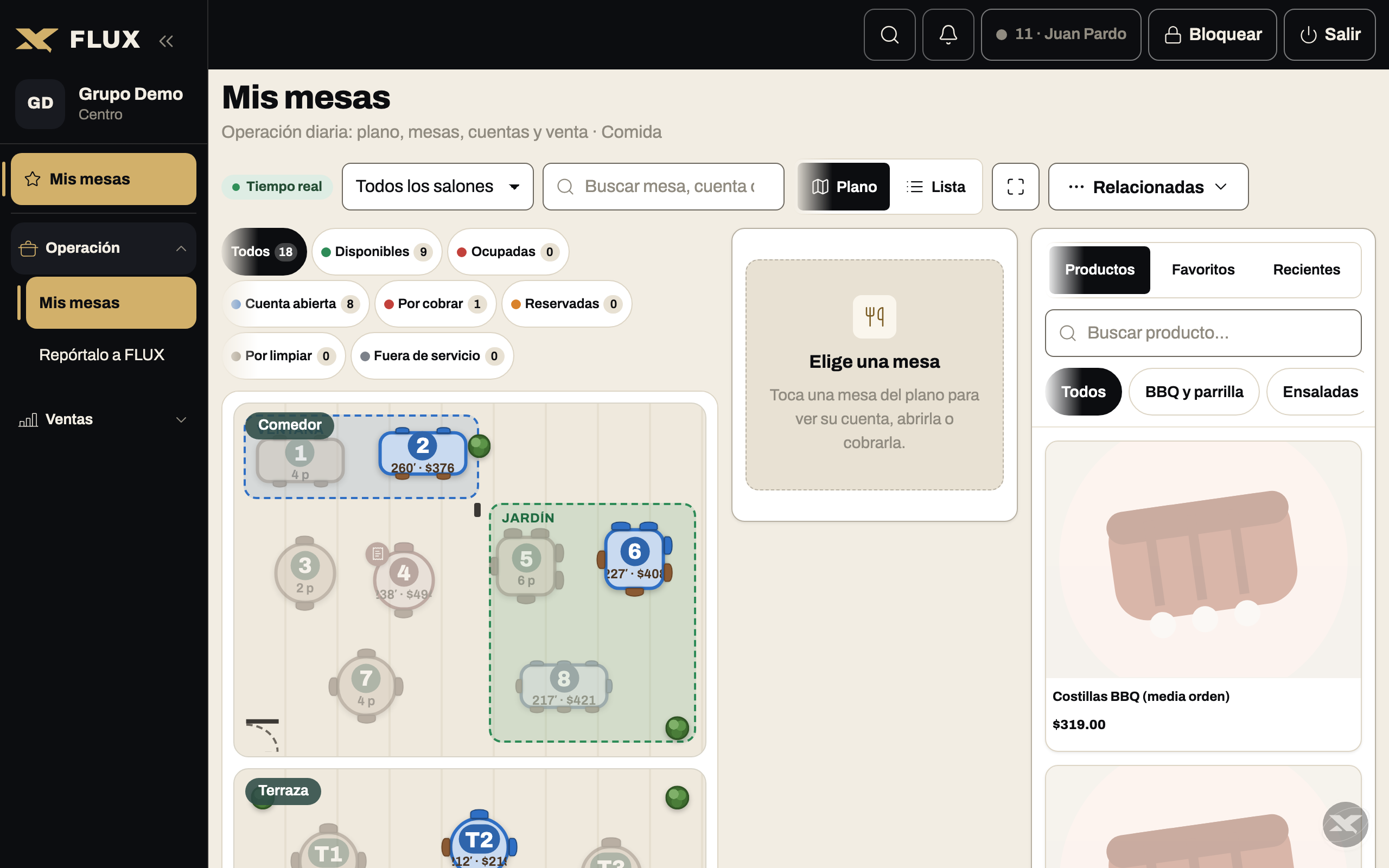This screenshot has height=868, width=1389.
Task: Select table 8 in Jardín
Action: (564, 687)
